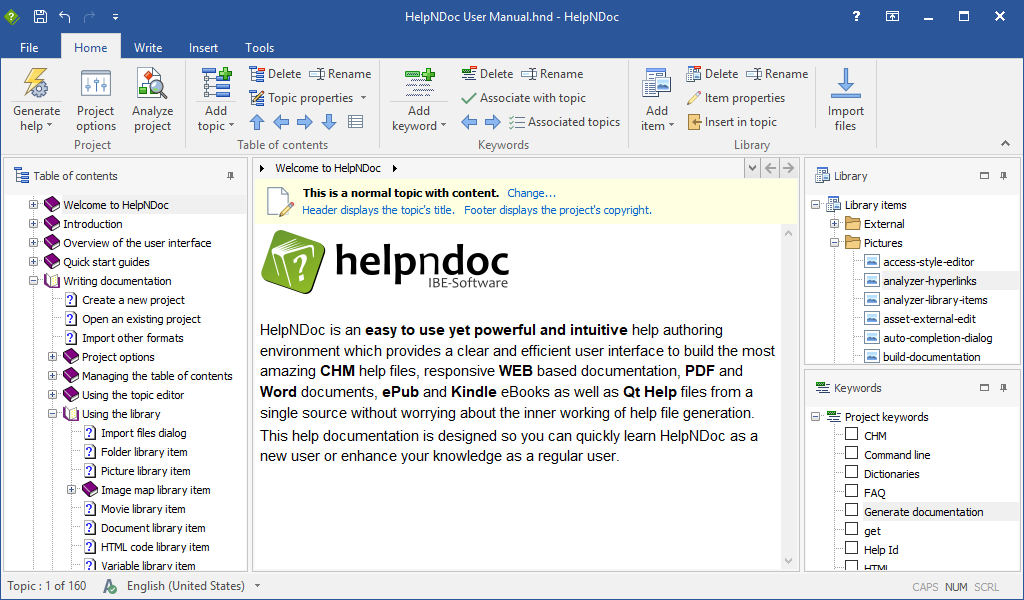The image size is (1024, 600).
Task: Move topic up with up arrow
Action: pyautogui.click(x=257, y=121)
